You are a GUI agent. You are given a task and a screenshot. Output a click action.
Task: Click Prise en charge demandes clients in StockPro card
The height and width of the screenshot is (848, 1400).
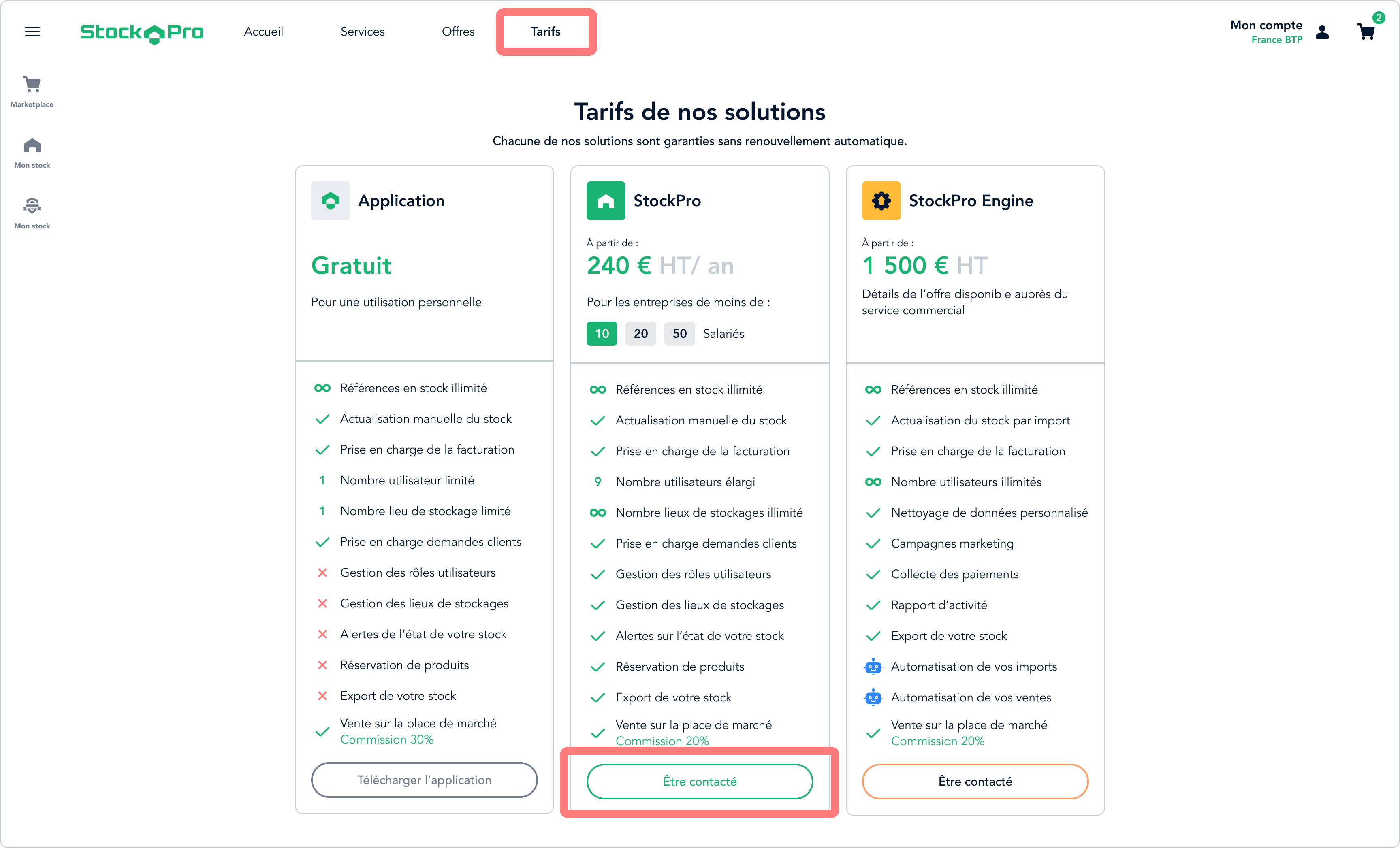706,543
